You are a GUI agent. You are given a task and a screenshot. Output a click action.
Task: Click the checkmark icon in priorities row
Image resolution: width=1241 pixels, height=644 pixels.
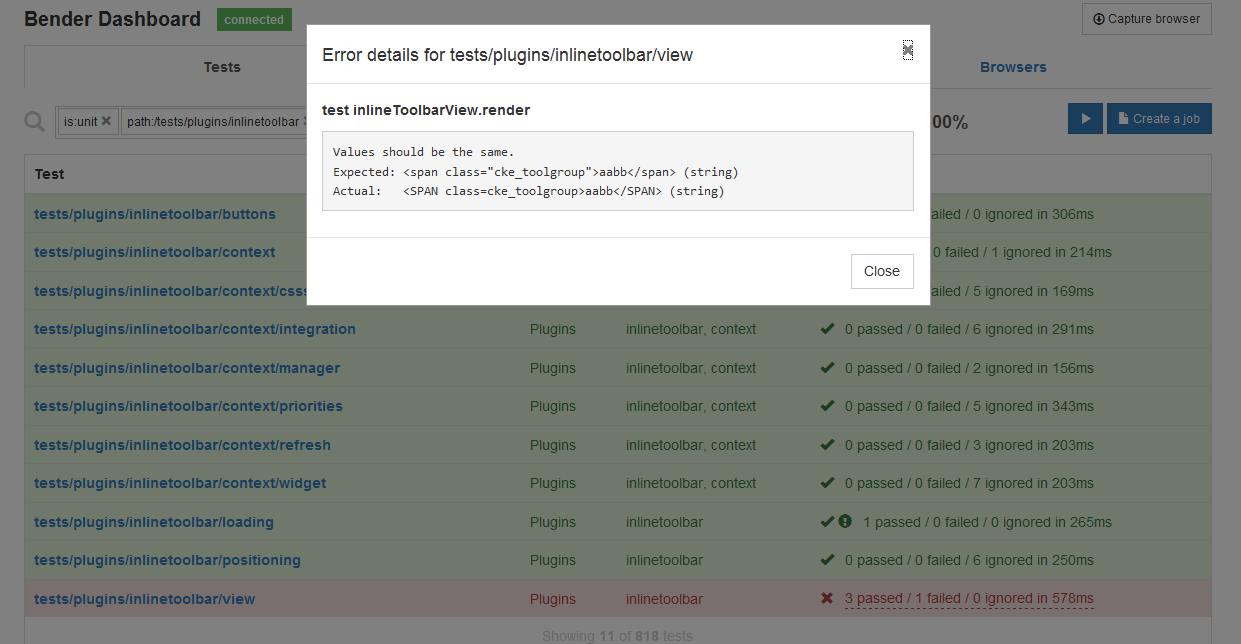click(827, 406)
